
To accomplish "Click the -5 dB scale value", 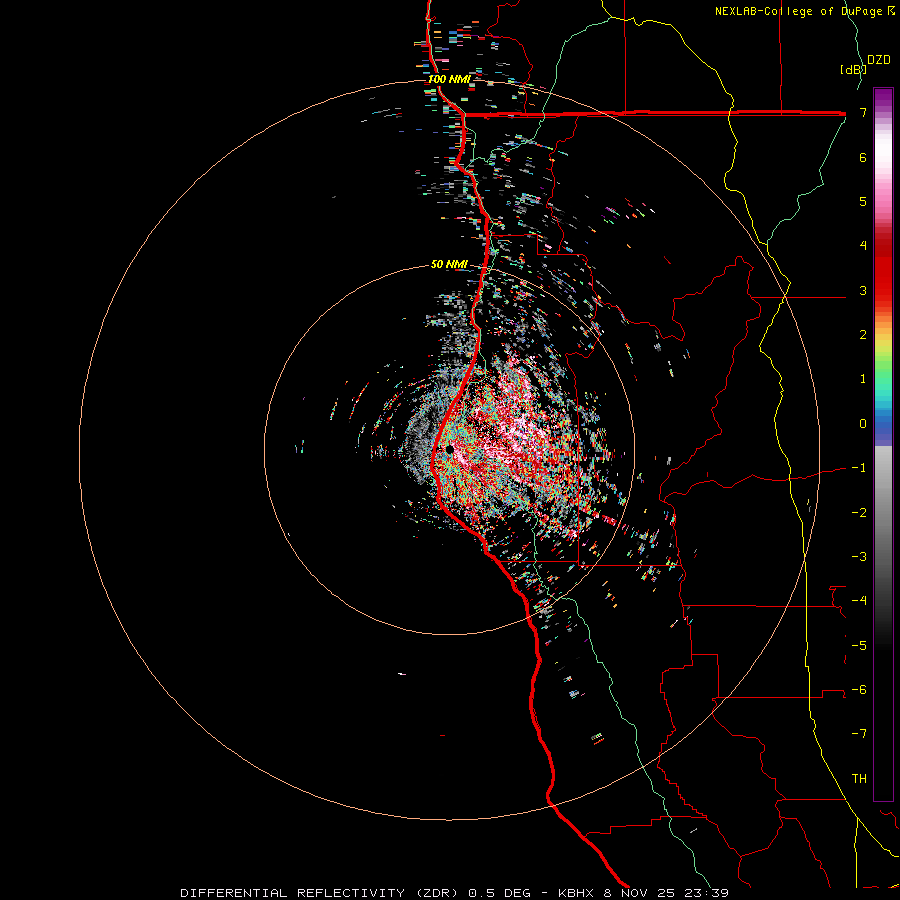I will click(859, 646).
